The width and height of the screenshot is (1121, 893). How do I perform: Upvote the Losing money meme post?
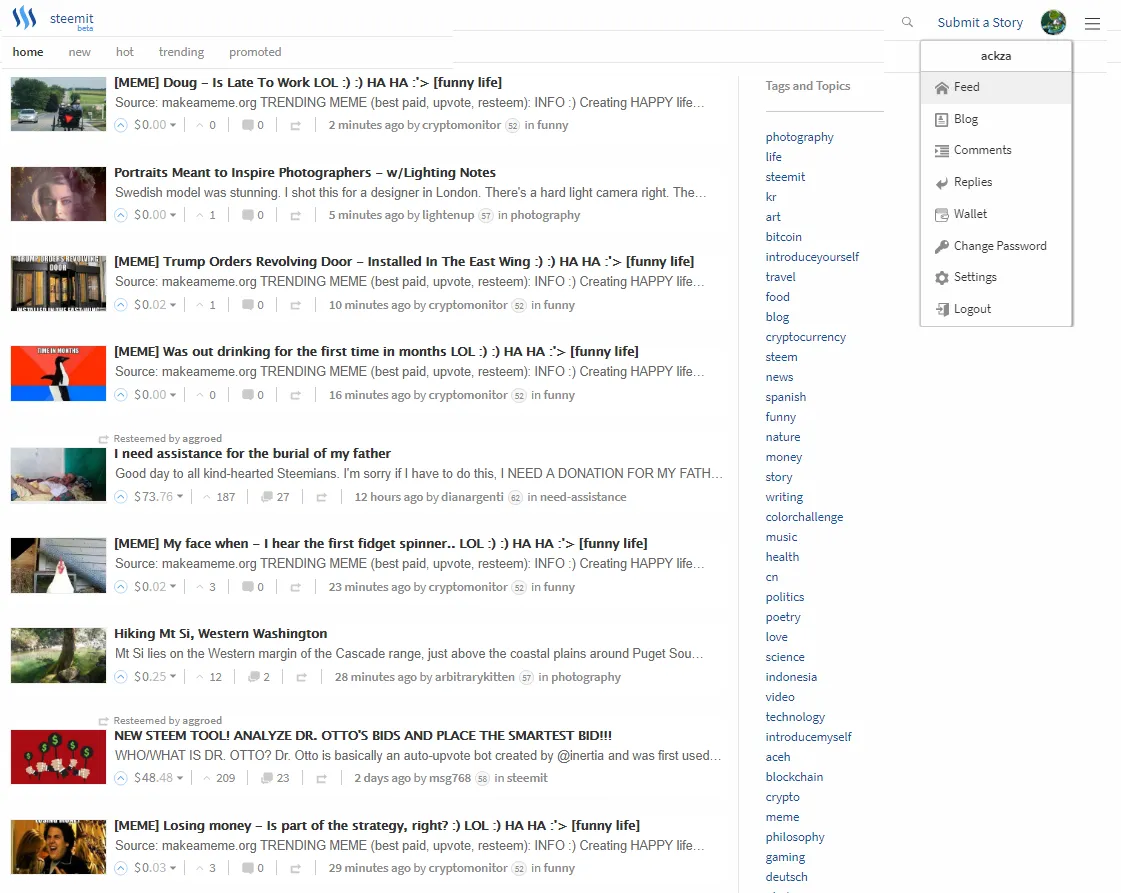[121, 868]
